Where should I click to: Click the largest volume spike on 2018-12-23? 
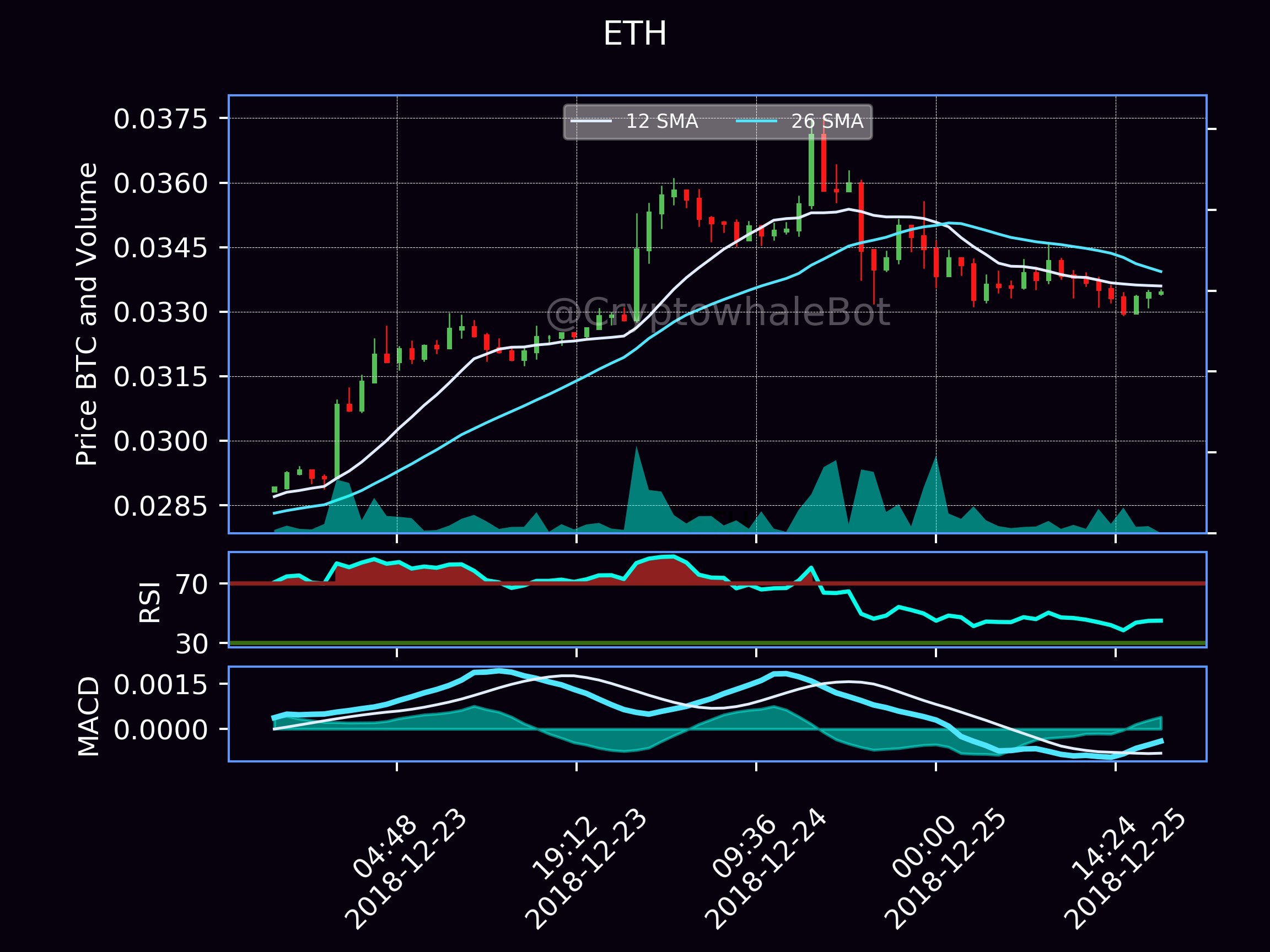coord(636,489)
